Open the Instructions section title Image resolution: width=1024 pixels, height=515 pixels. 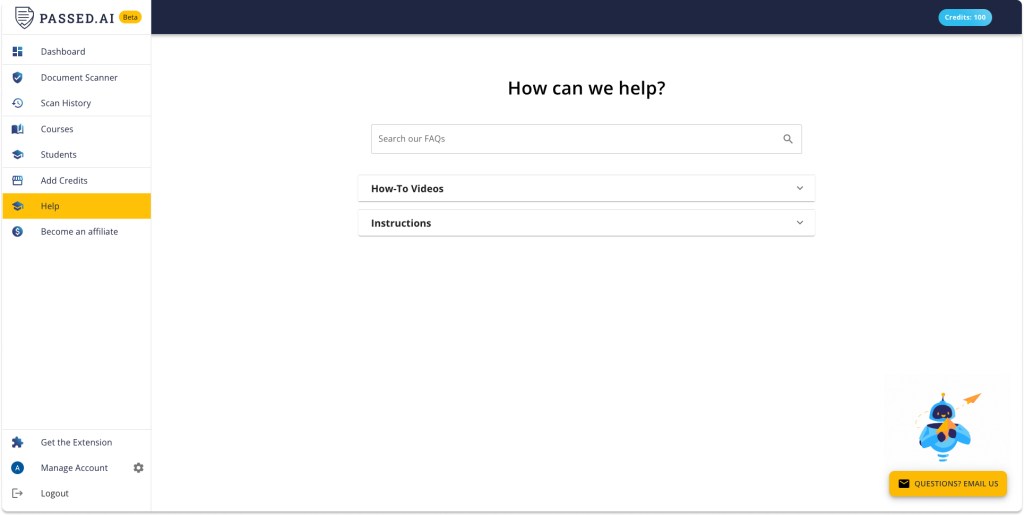(401, 223)
